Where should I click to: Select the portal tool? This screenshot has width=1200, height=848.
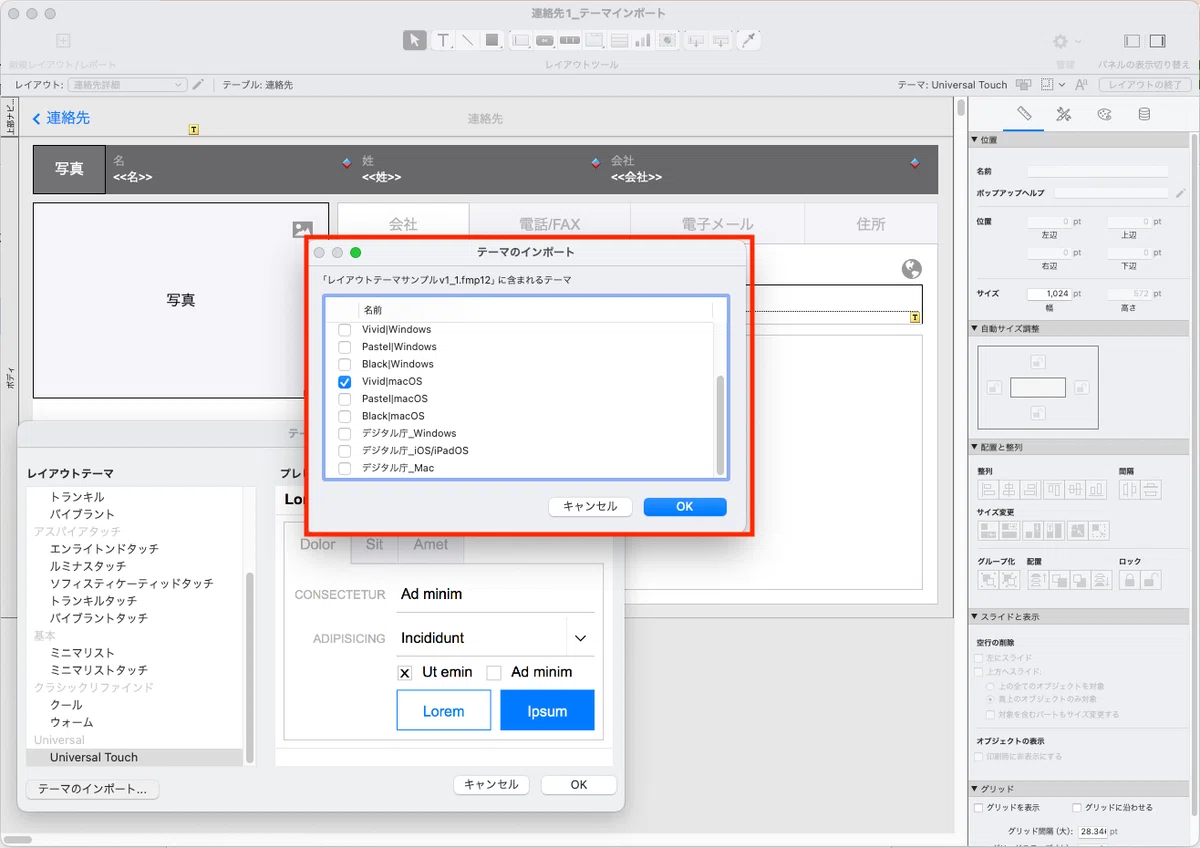coord(619,40)
